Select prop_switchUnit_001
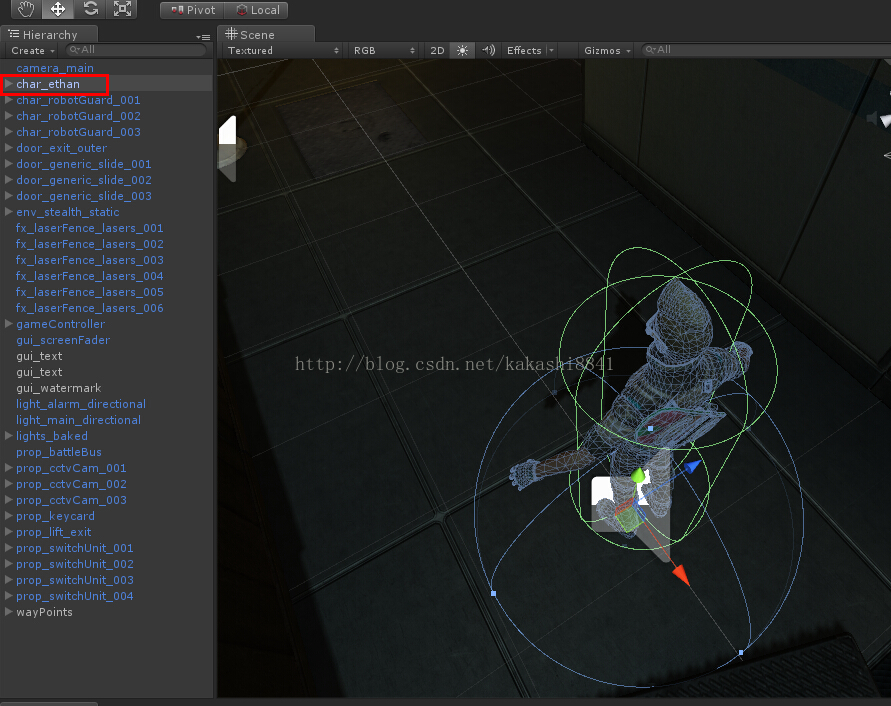This screenshot has height=706, width=891. pyautogui.click(x=74, y=548)
